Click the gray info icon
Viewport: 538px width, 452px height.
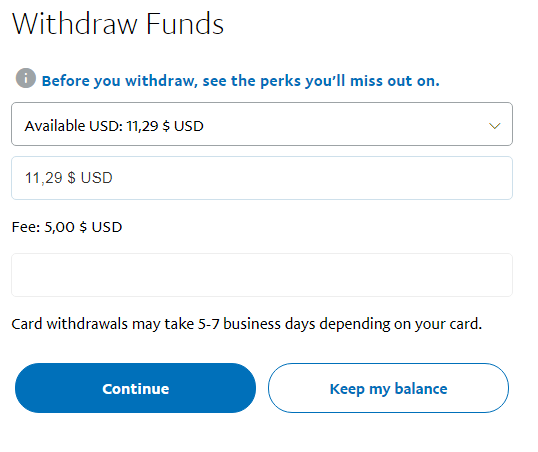(x=26, y=78)
